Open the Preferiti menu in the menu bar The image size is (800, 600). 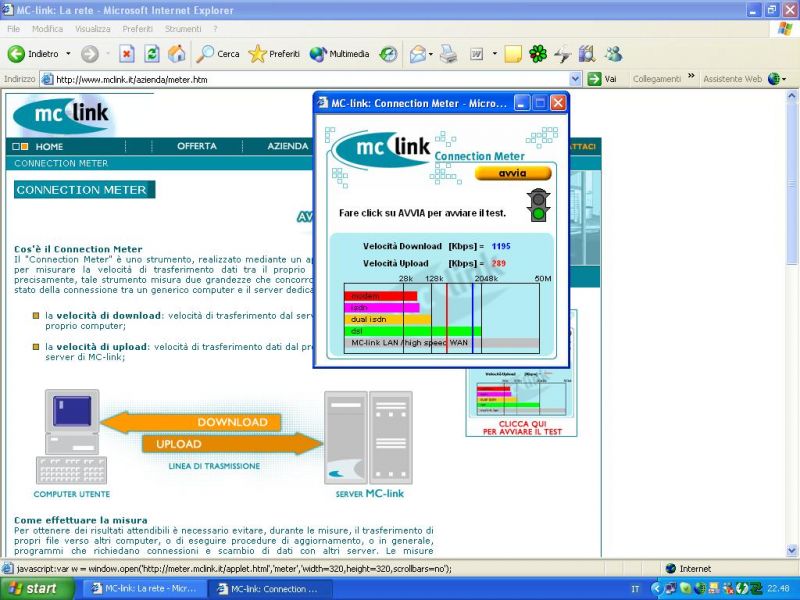[137, 29]
